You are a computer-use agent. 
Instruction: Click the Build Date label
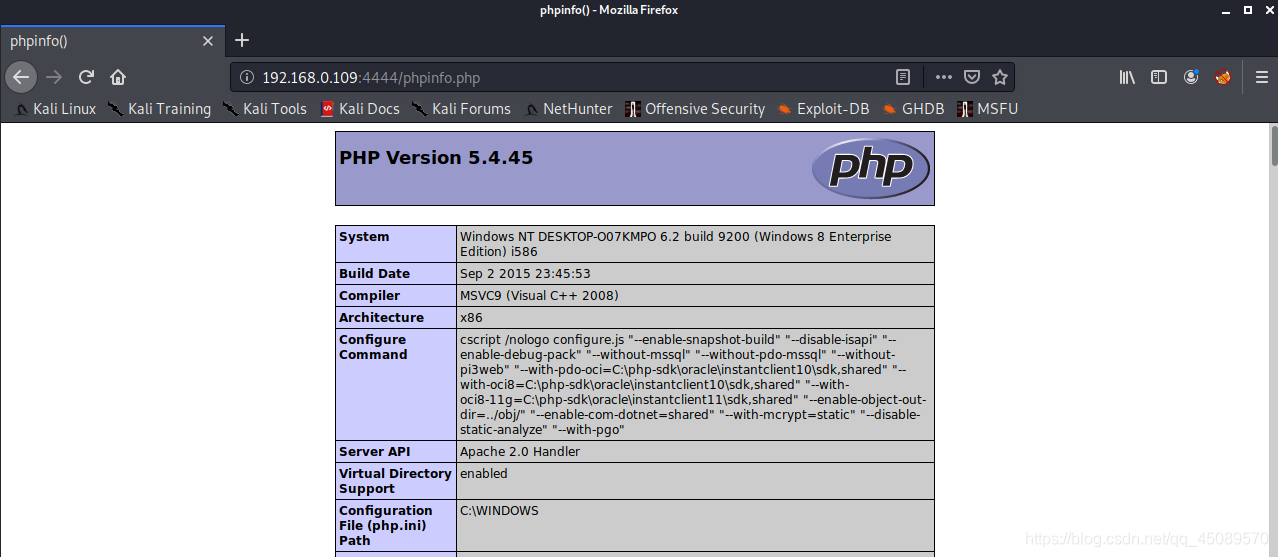click(x=374, y=274)
